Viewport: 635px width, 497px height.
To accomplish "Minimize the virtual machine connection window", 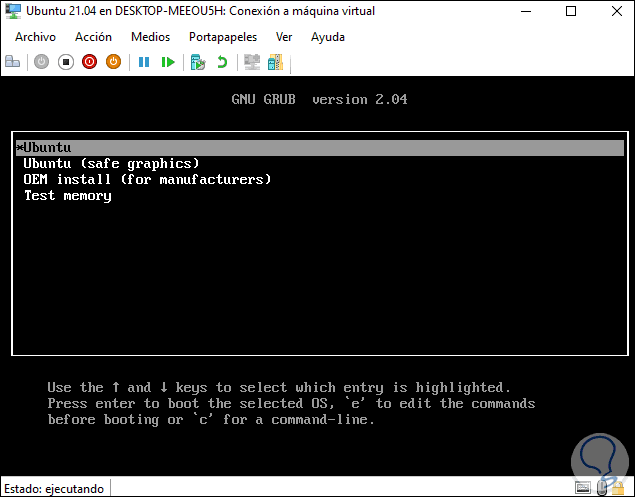I will [526, 11].
